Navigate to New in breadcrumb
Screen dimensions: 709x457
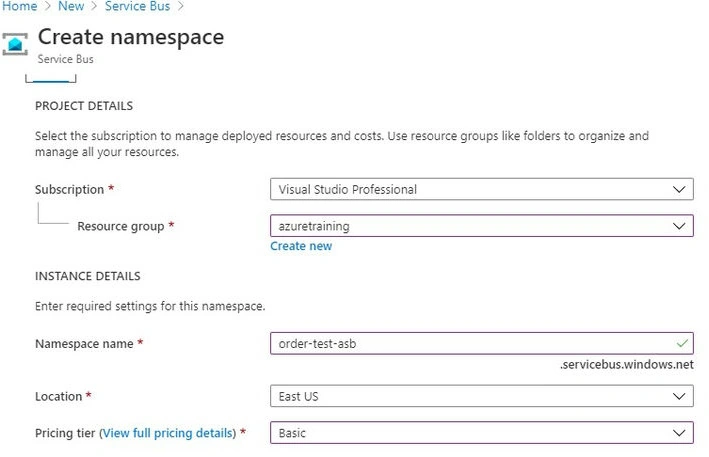(71, 6)
